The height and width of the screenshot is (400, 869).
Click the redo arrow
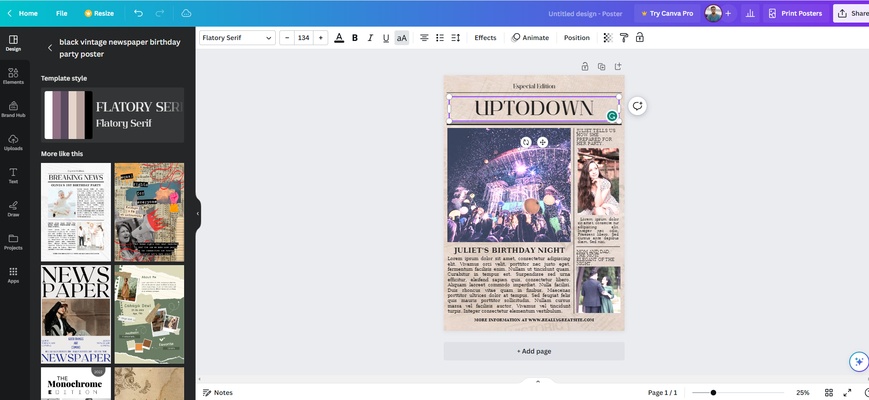tap(160, 13)
